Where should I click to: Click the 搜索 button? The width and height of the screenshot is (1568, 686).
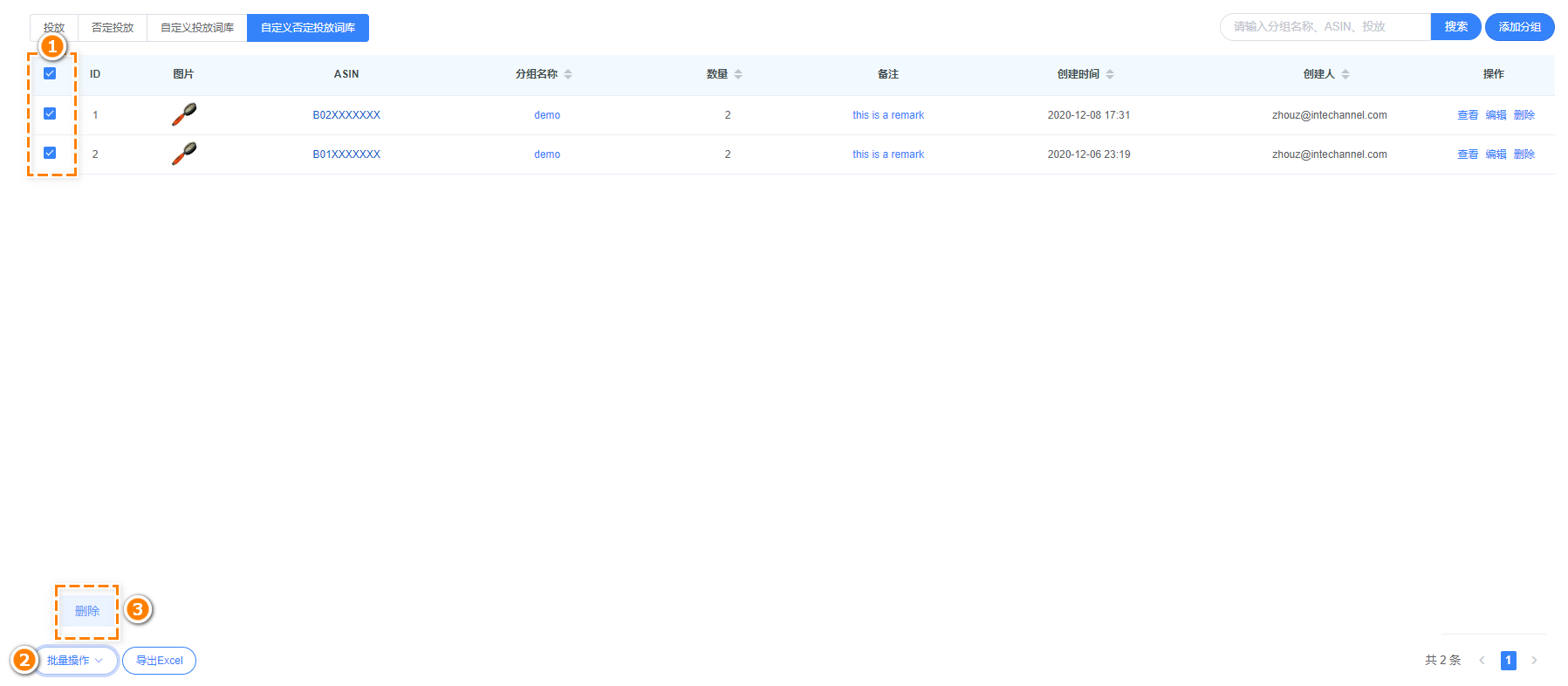(1455, 27)
